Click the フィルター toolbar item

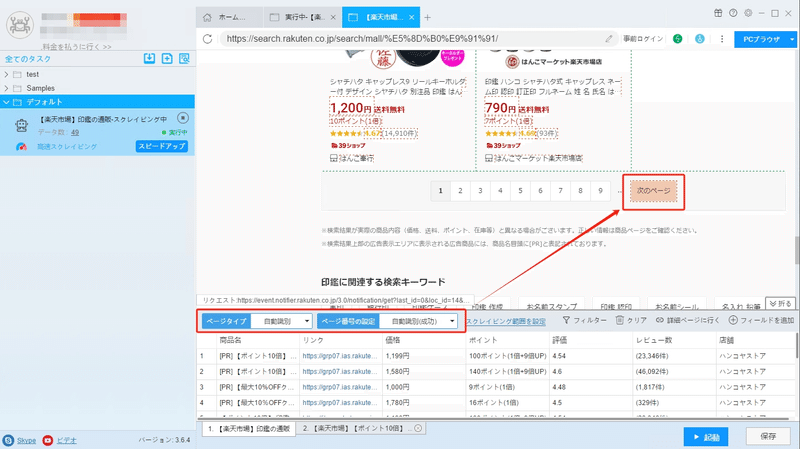coord(585,320)
